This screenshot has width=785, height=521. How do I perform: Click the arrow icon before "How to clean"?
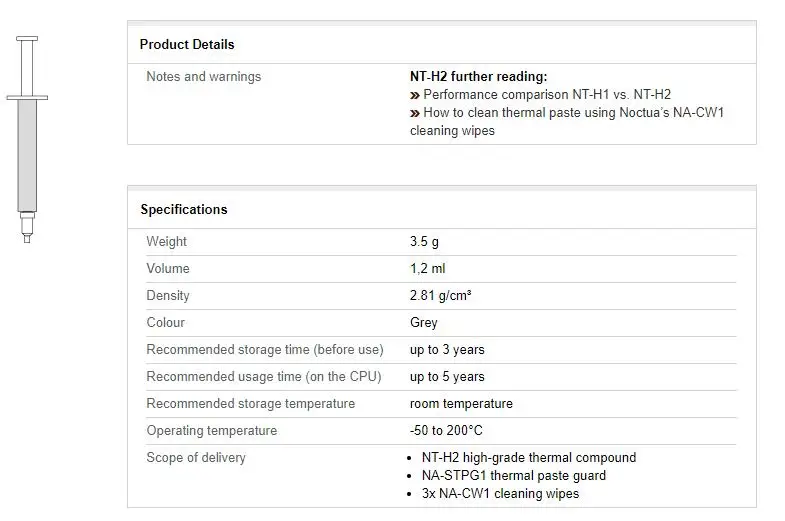(x=414, y=113)
